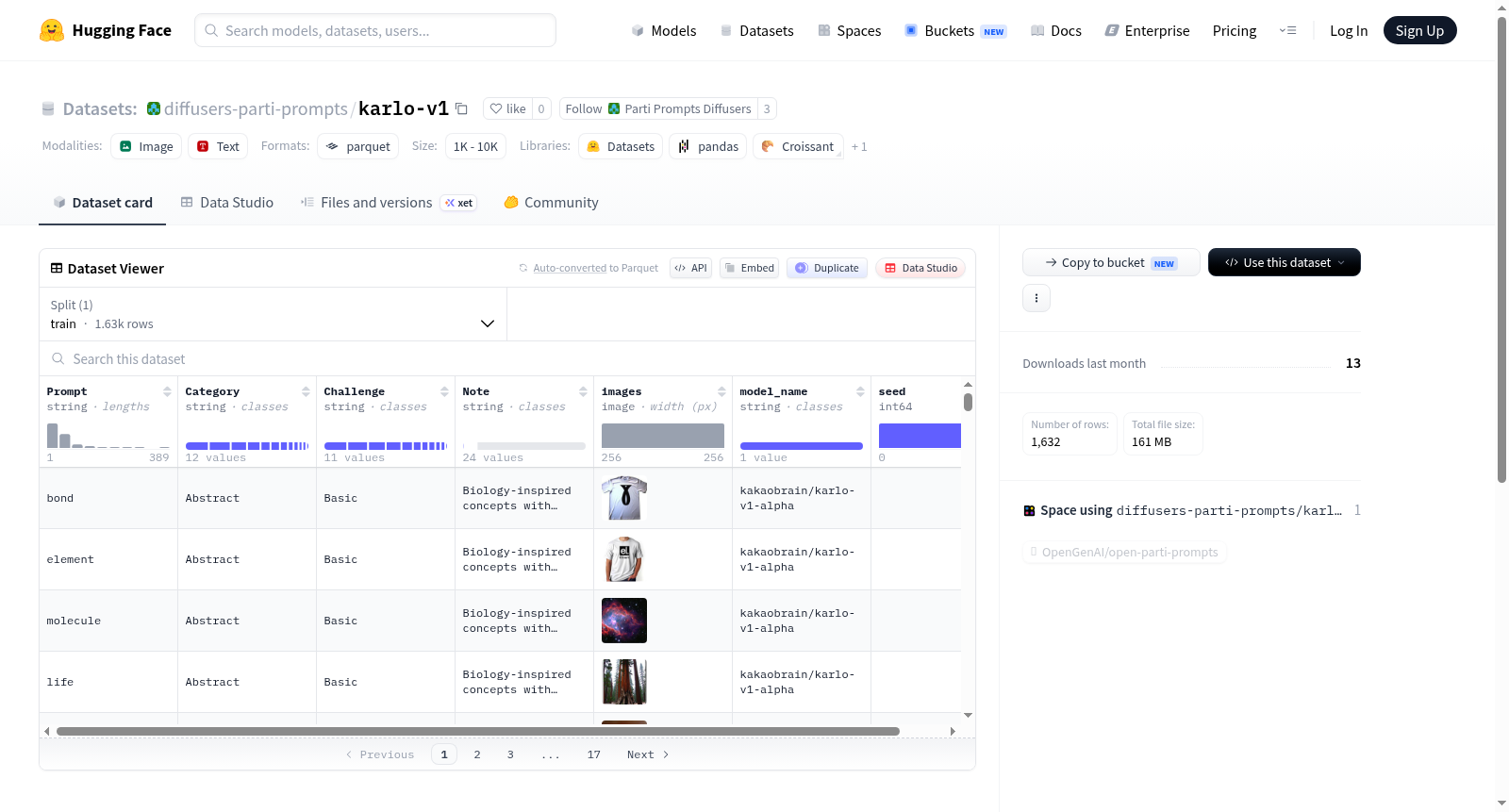
Task: Click the Embed button
Action: [x=749, y=268]
